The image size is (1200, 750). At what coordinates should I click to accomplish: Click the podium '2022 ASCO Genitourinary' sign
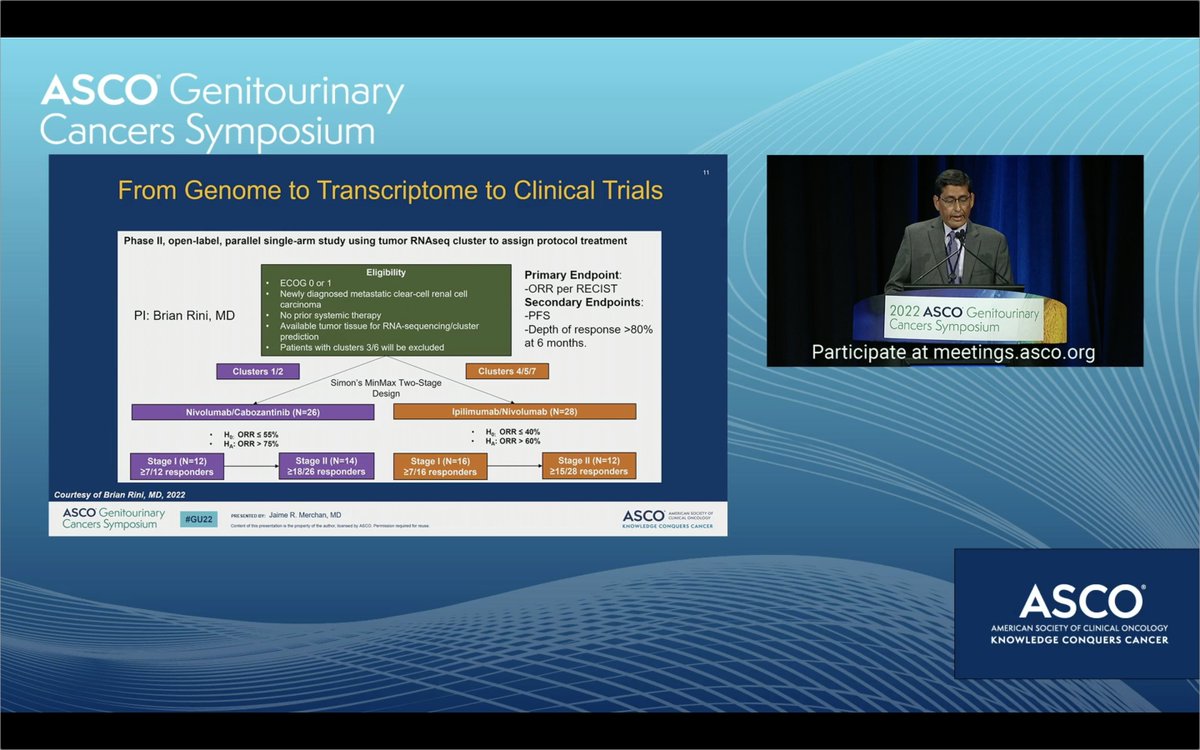(964, 320)
